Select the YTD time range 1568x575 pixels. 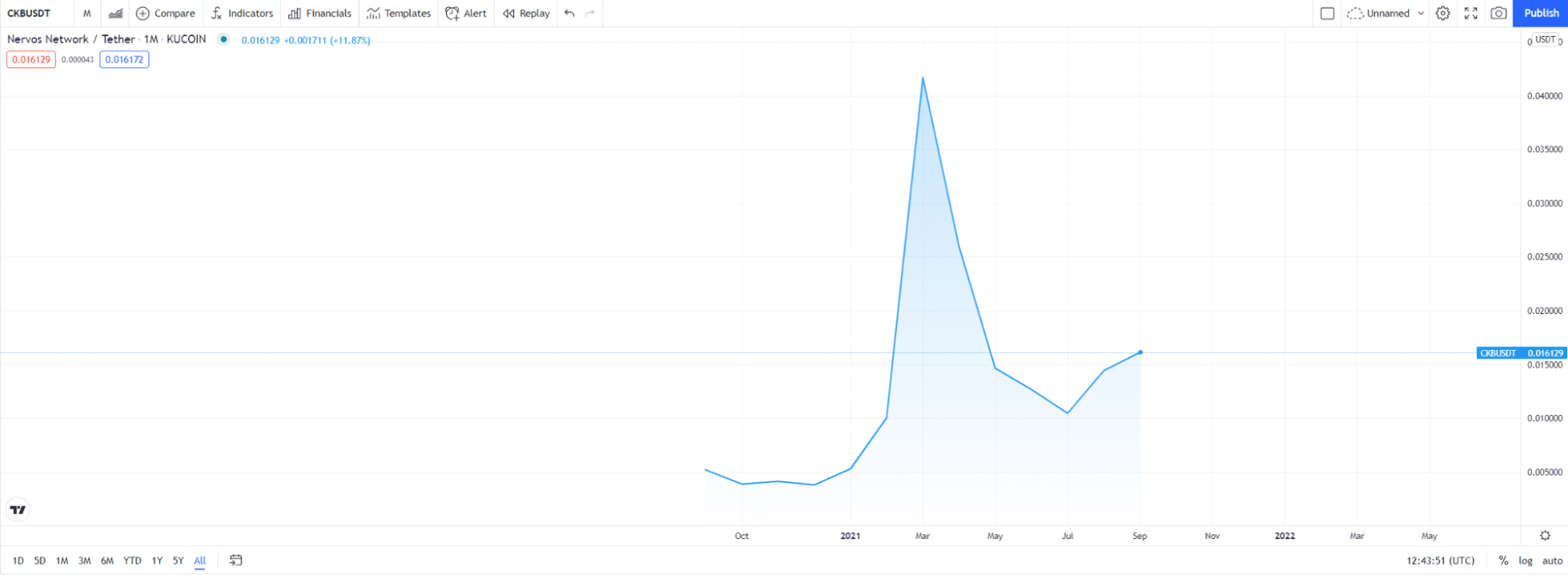tap(133, 561)
